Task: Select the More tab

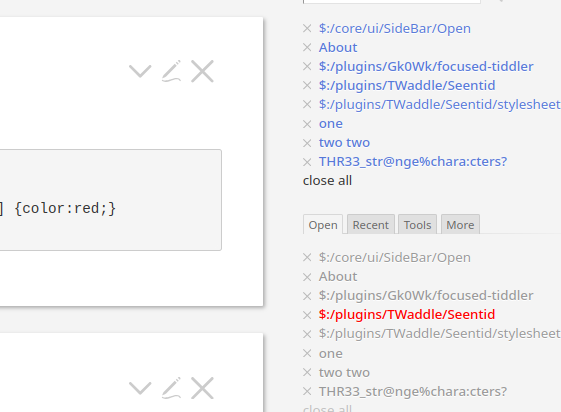Action: click(460, 225)
